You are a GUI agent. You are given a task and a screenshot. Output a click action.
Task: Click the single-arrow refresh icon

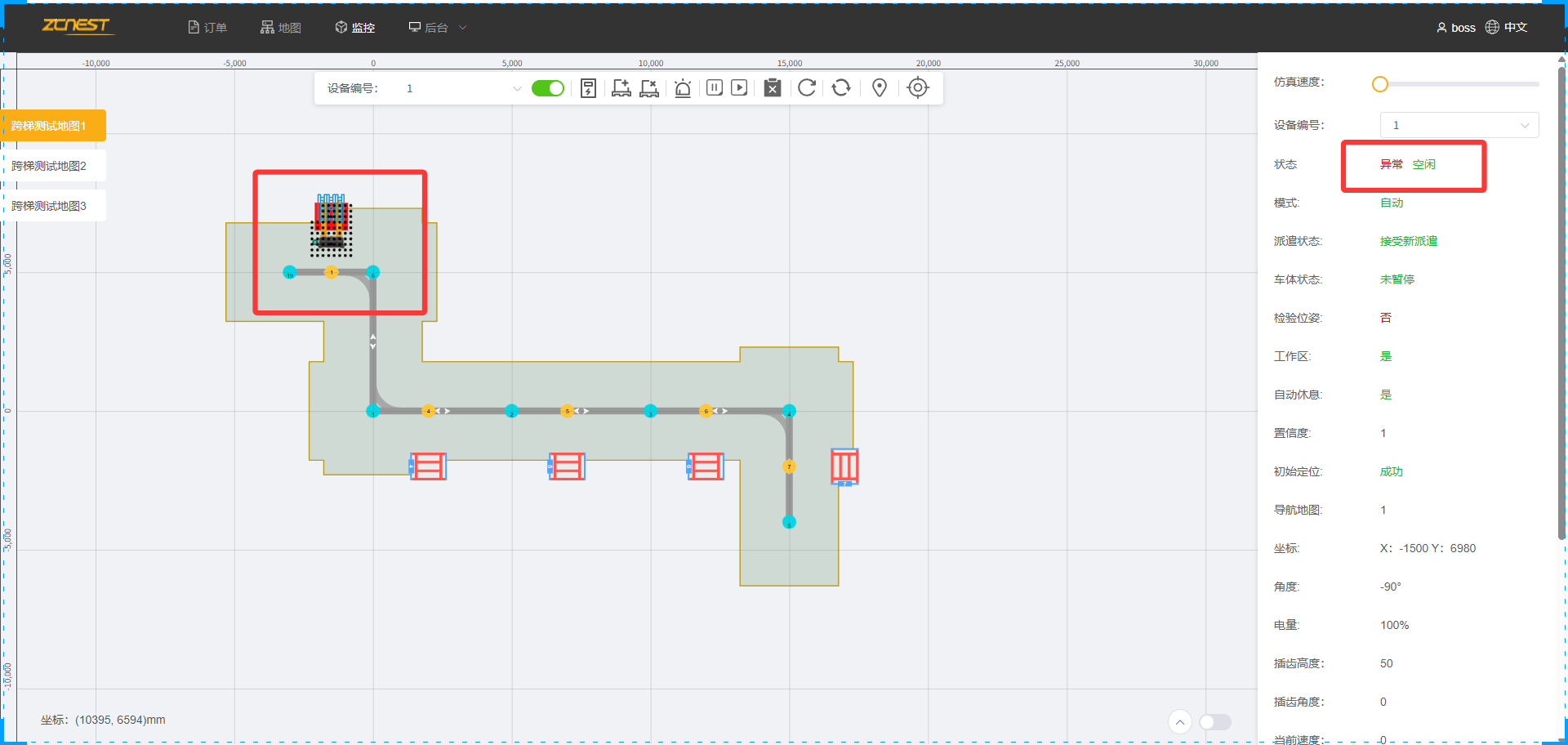tap(807, 88)
